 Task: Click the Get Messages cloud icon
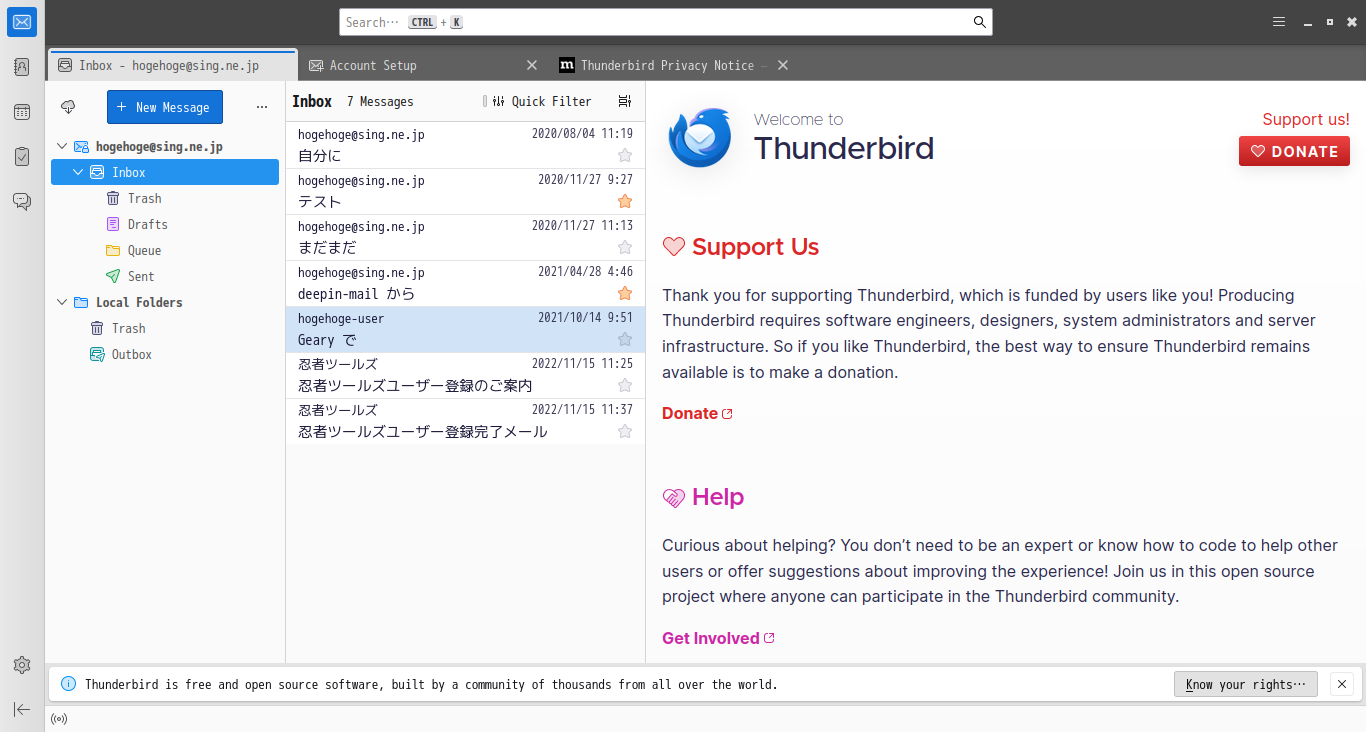click(x=68, y=107)
